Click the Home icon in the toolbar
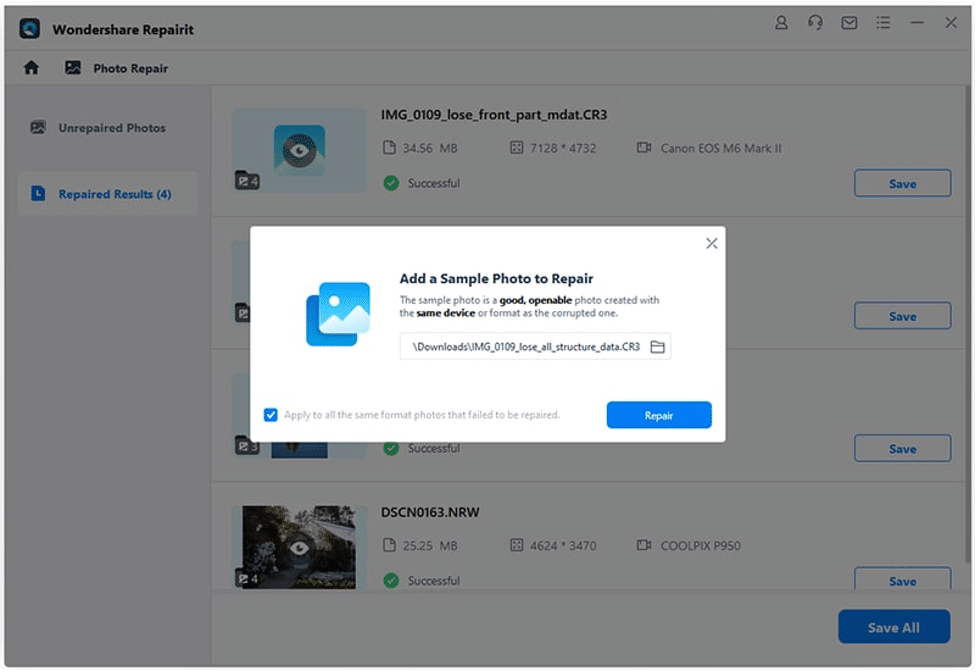The height and width of the screenshot is (672, 977). tap(31, 68)
